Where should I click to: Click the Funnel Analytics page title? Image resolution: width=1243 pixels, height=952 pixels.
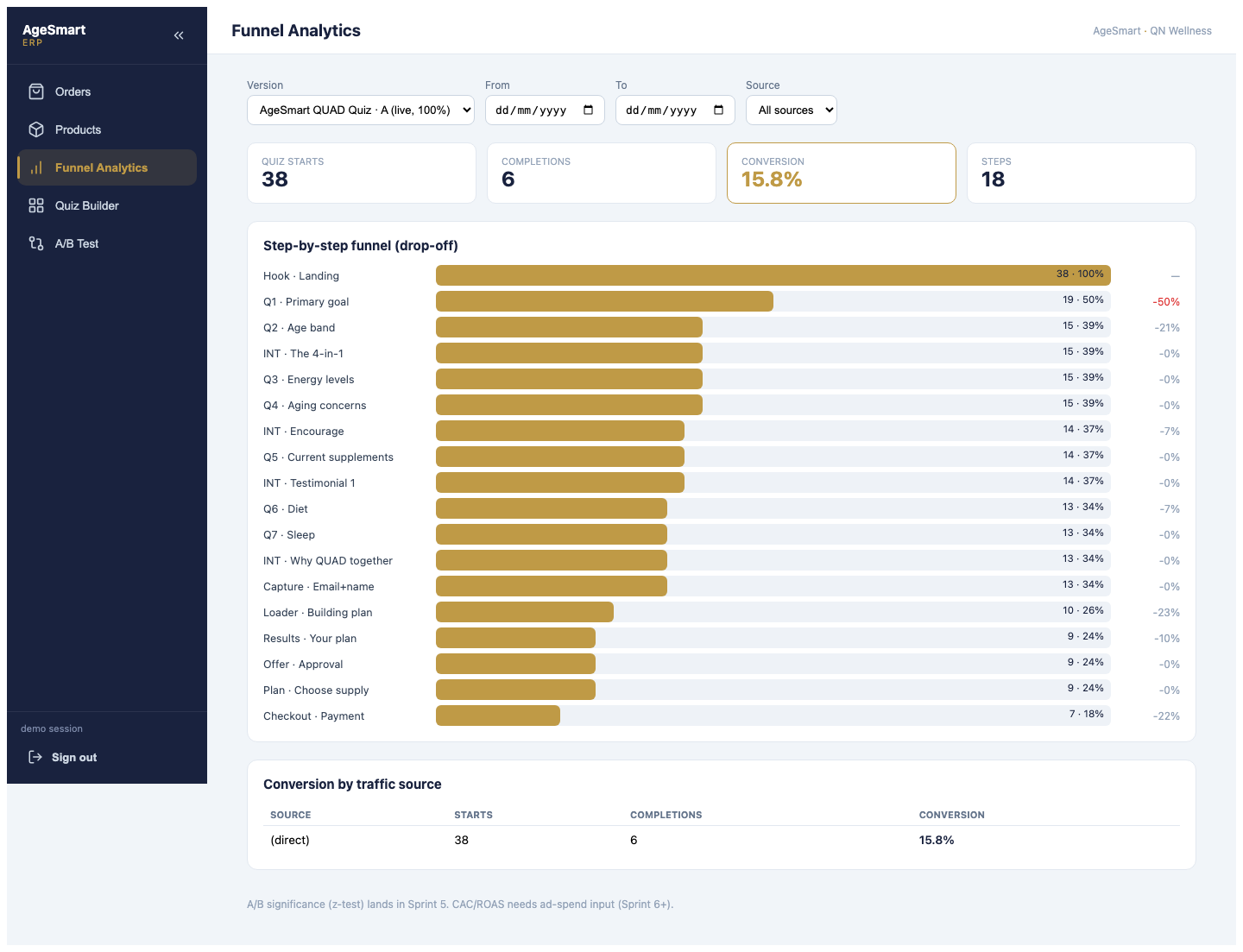click(296, 30)
